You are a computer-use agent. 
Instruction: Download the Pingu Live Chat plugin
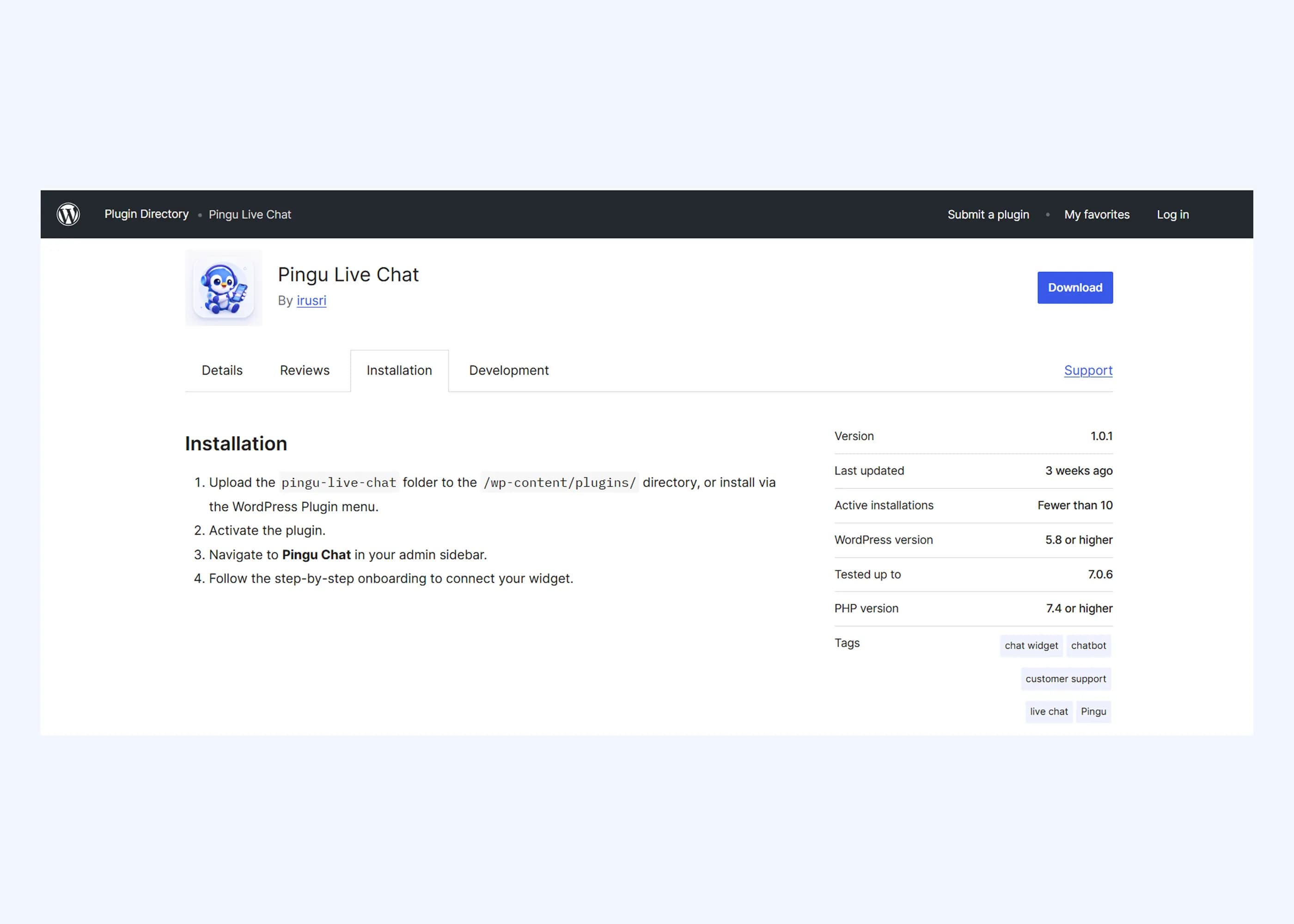[1075, 288]
